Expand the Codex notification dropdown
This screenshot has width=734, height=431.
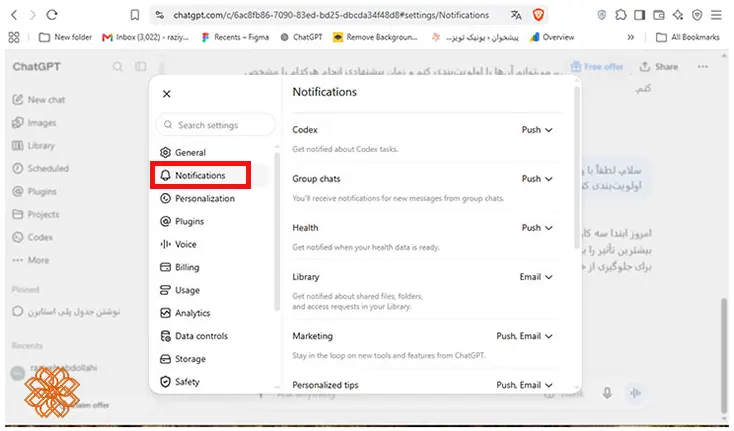[x=537, y=130]
